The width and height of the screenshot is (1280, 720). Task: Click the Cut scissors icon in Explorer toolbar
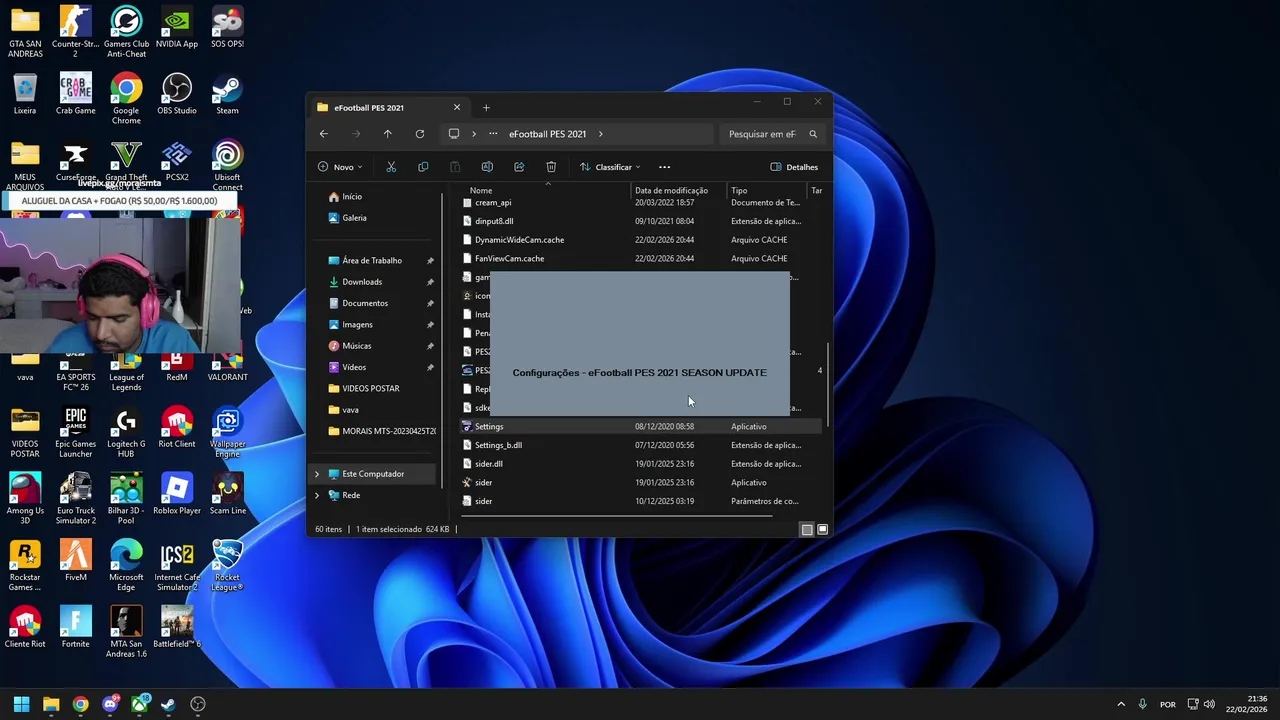391,167
